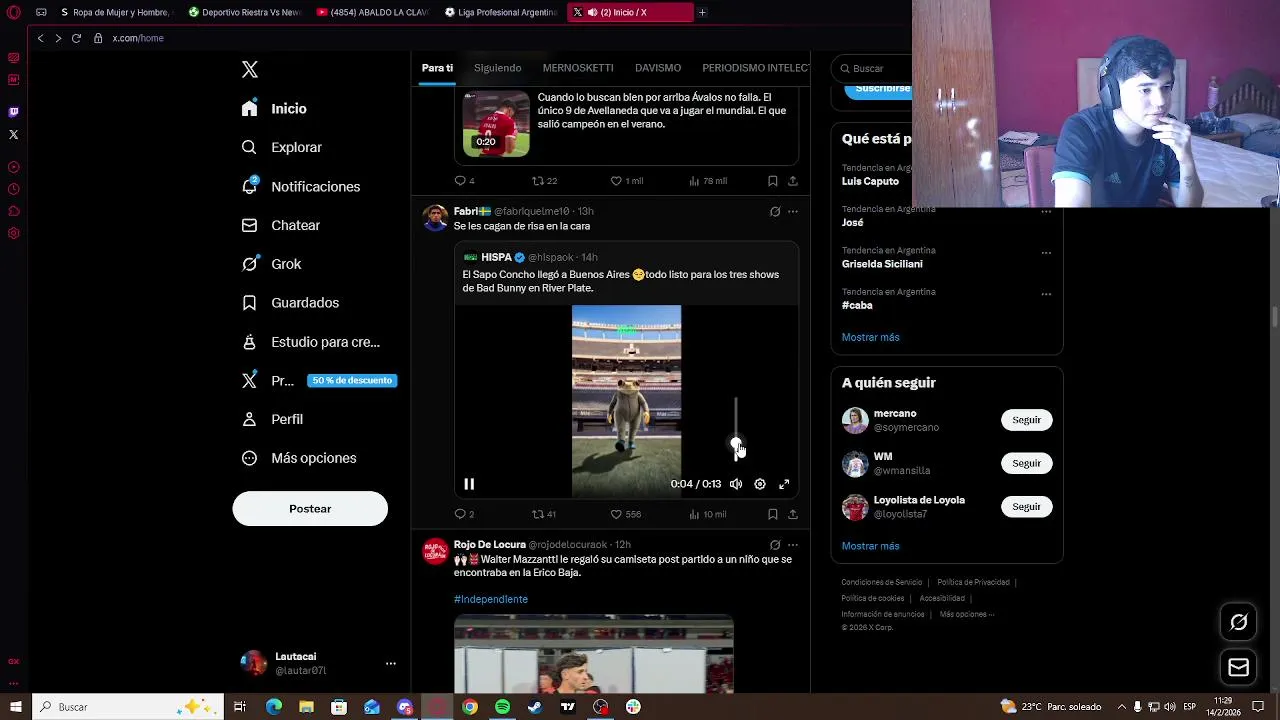Open more options for José trend
Viewport: 1280px width, 720px height.
pos(1046,211)
